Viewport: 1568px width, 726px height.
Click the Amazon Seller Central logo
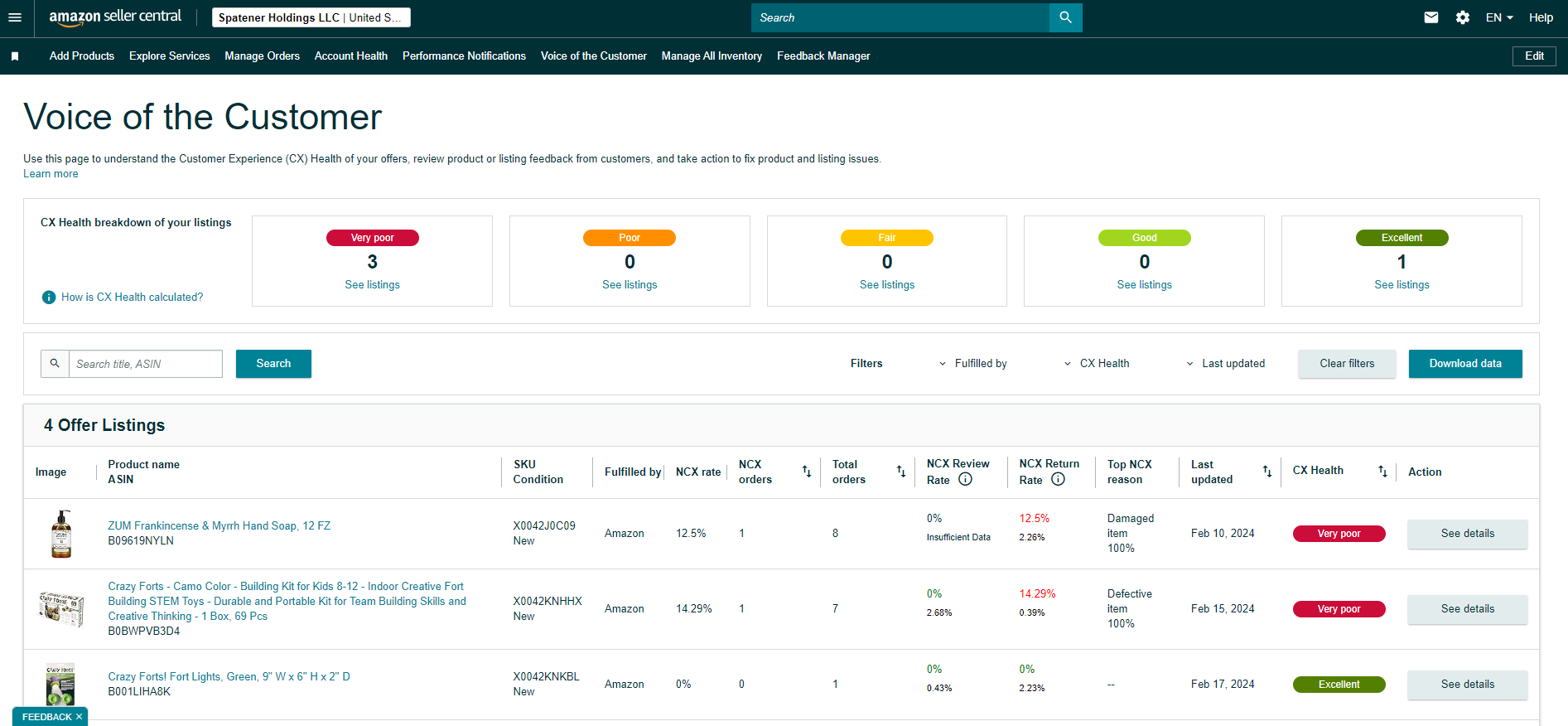(x=115, y=17)
